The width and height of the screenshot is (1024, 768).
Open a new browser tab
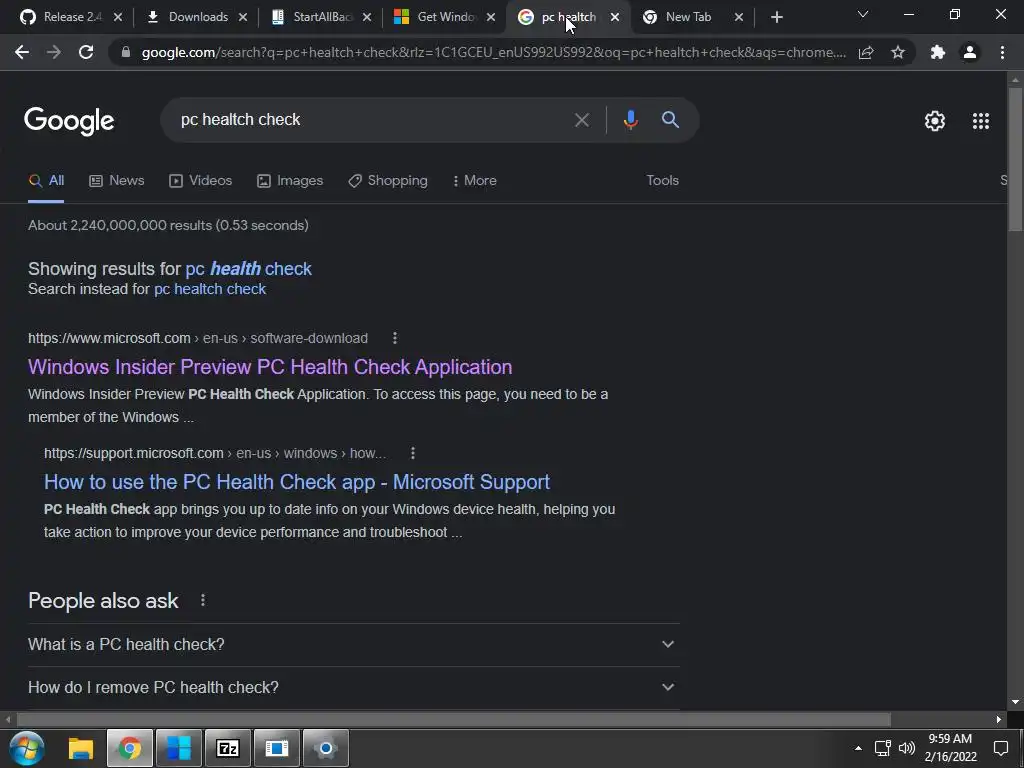click(x=776, y=17)
